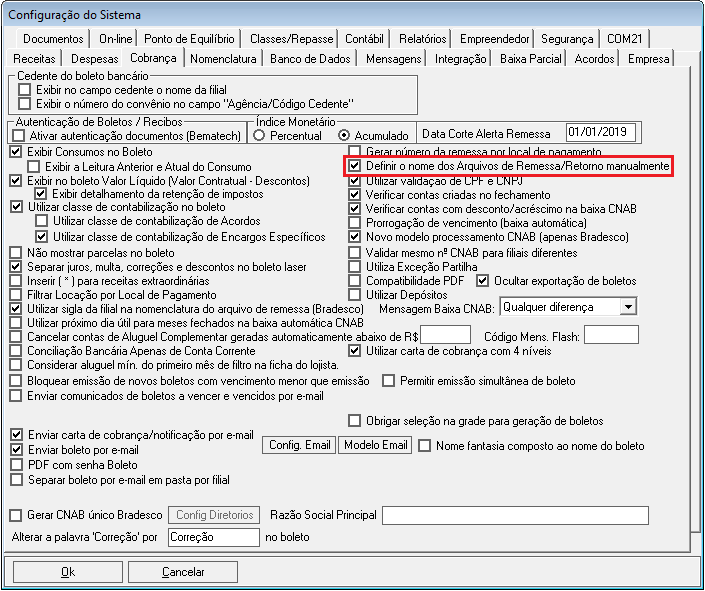The height and width of the screenshot is (591, 705).
Task: Open the Relatórios tab
Action: click(422, 39)
